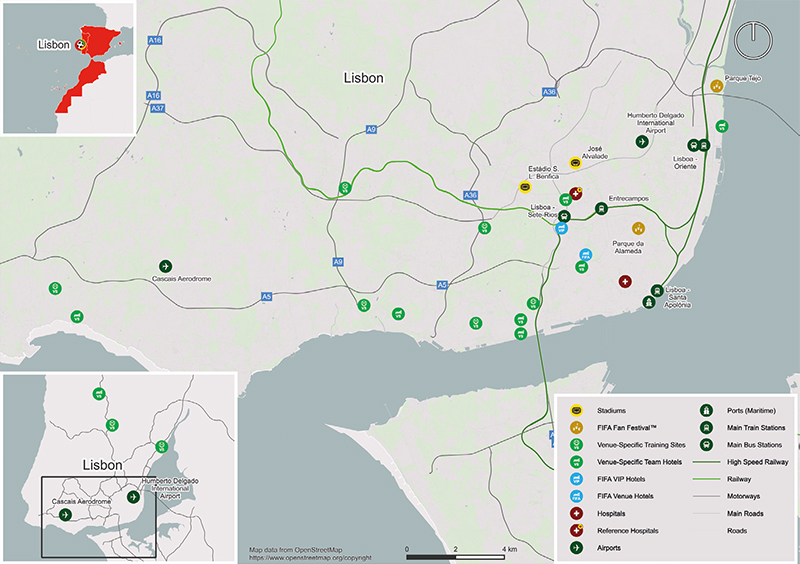
Task: Click the compass north indicator icon
Action: pyautogui.click(x=753, y=39)
